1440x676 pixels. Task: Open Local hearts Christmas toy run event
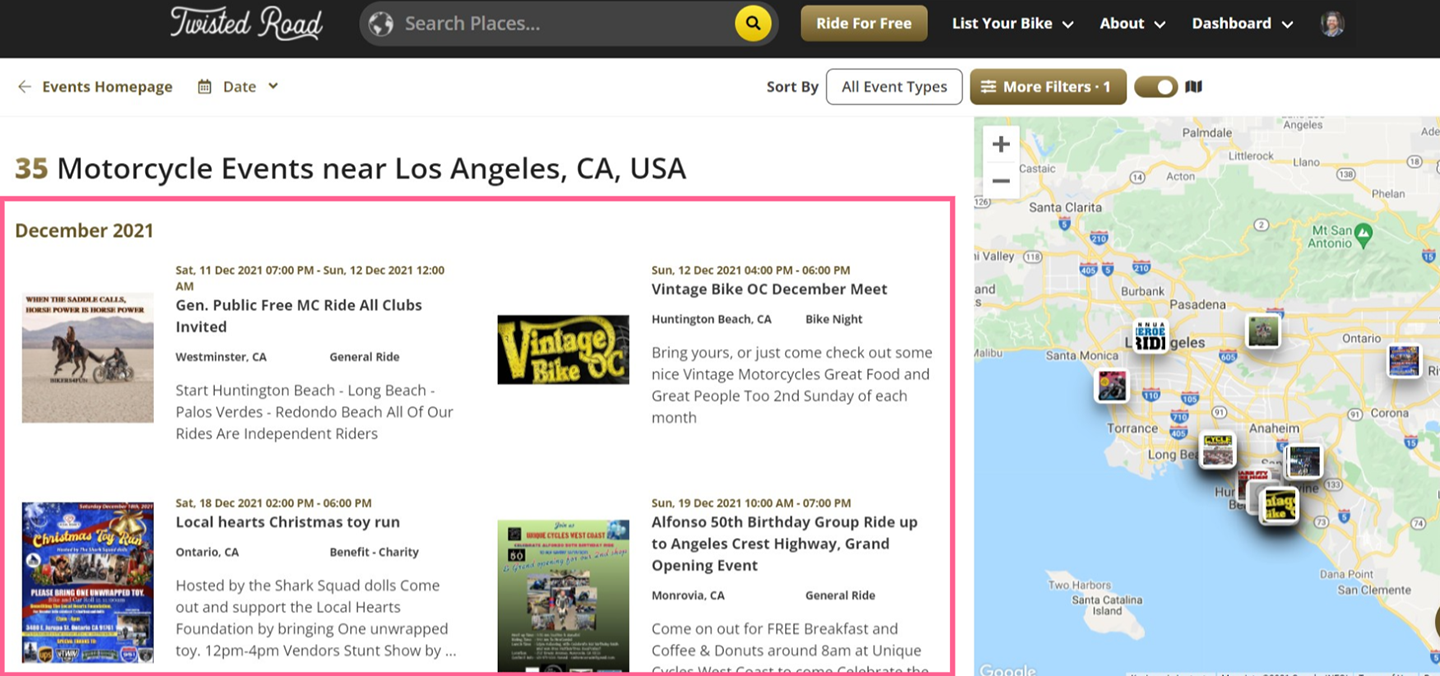click(288, 522)
